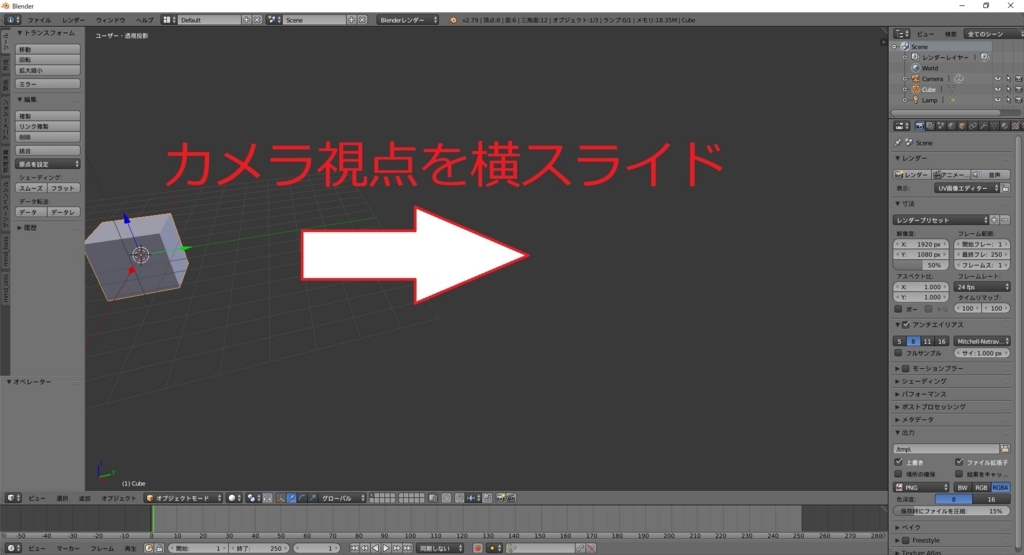Play animation in reverse in timeline
The width and height of the screenshot is (1024, 555).
click(x=376, y=548)
